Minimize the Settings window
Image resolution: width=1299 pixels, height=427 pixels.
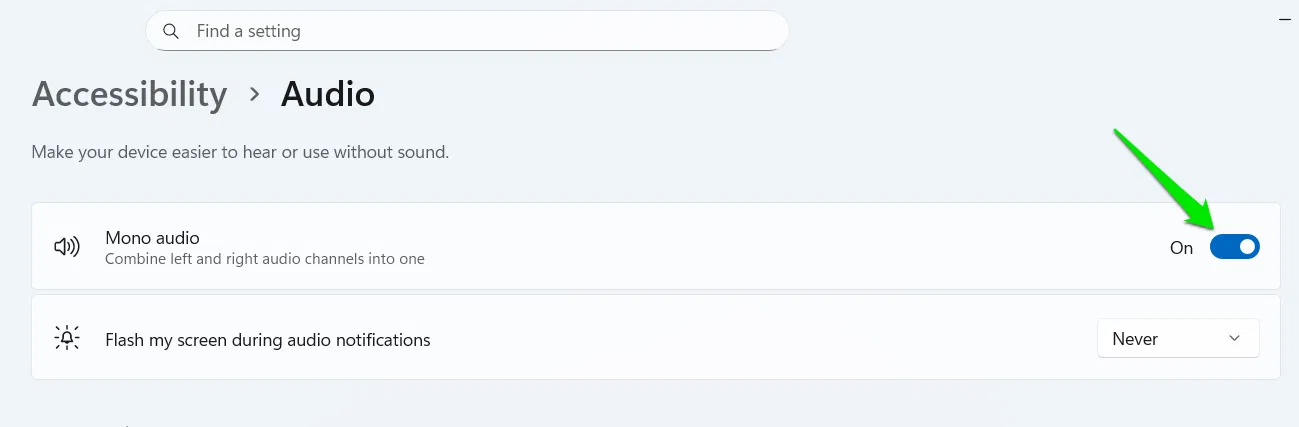[x=1286, y=19]
